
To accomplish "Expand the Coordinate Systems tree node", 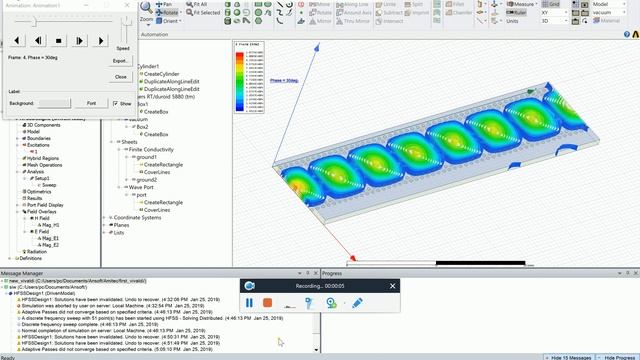I will tap(104, 218).
